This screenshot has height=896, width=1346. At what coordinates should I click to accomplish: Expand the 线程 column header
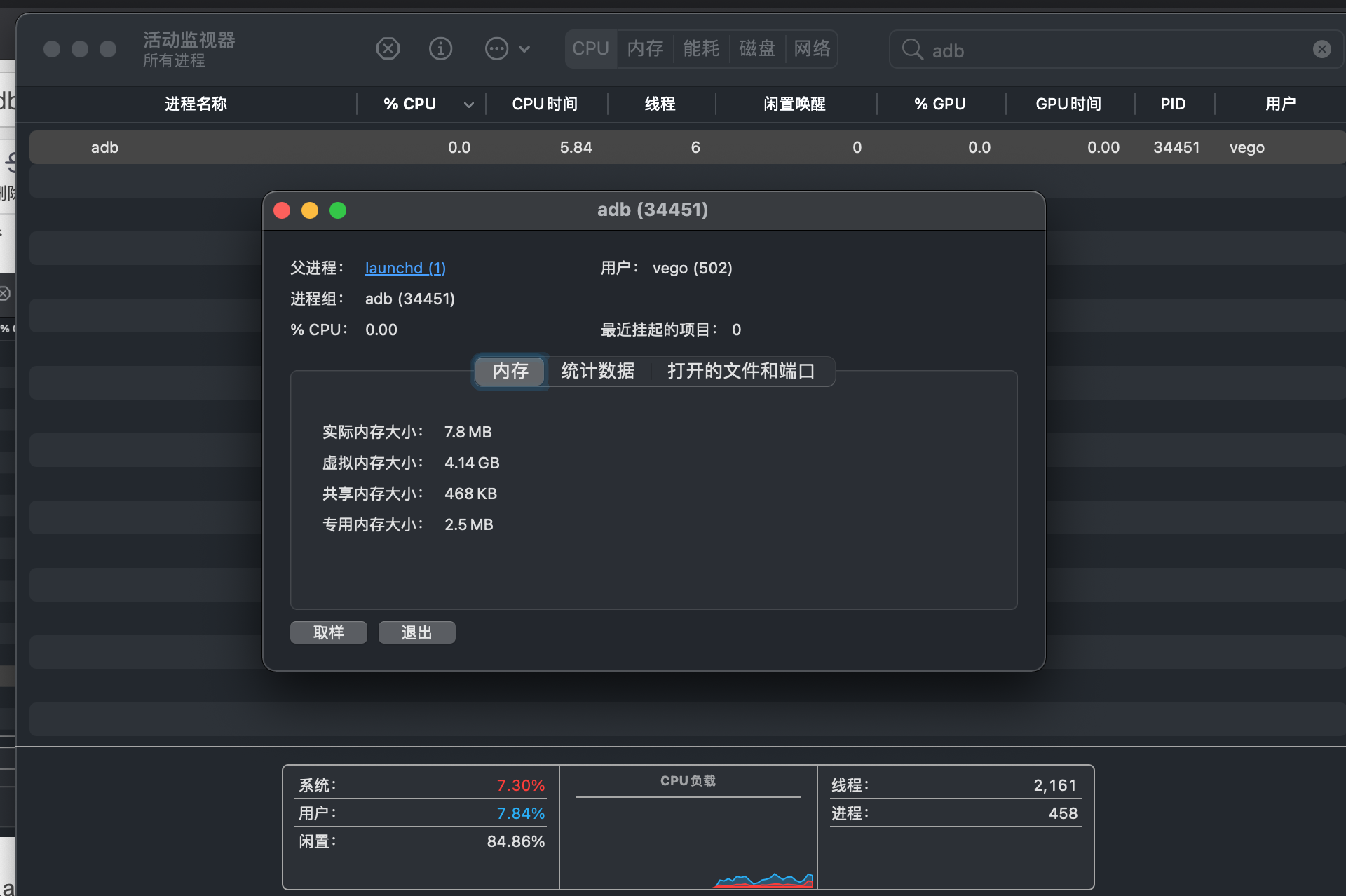tap(660, 104)
